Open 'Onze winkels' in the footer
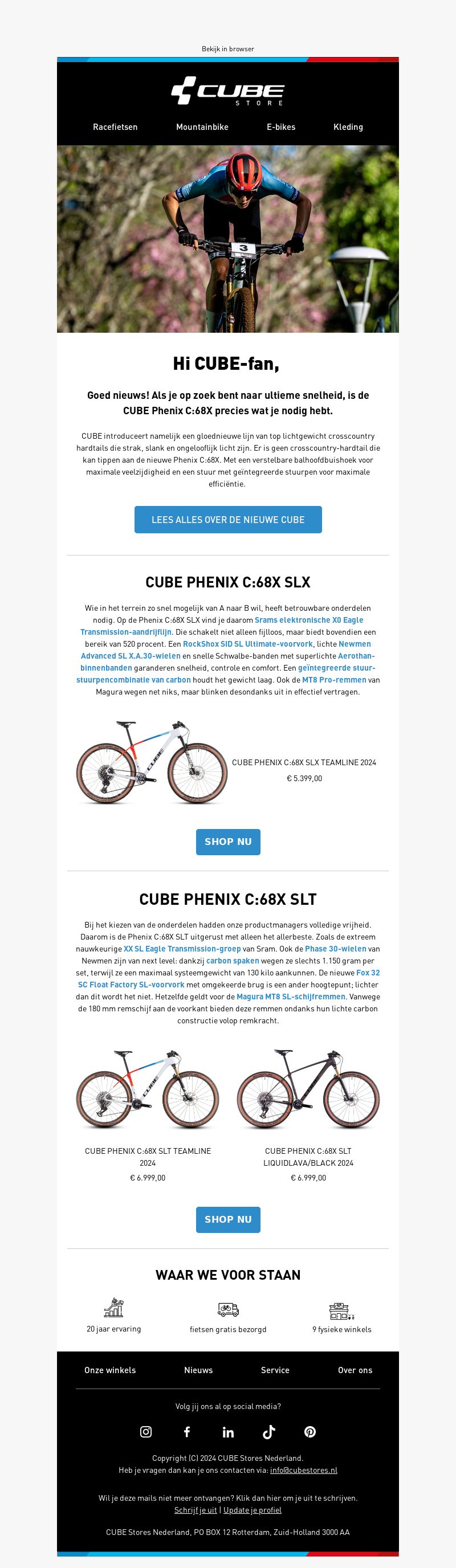This screenshot has height=1568, width=456. click(110, 1370)
